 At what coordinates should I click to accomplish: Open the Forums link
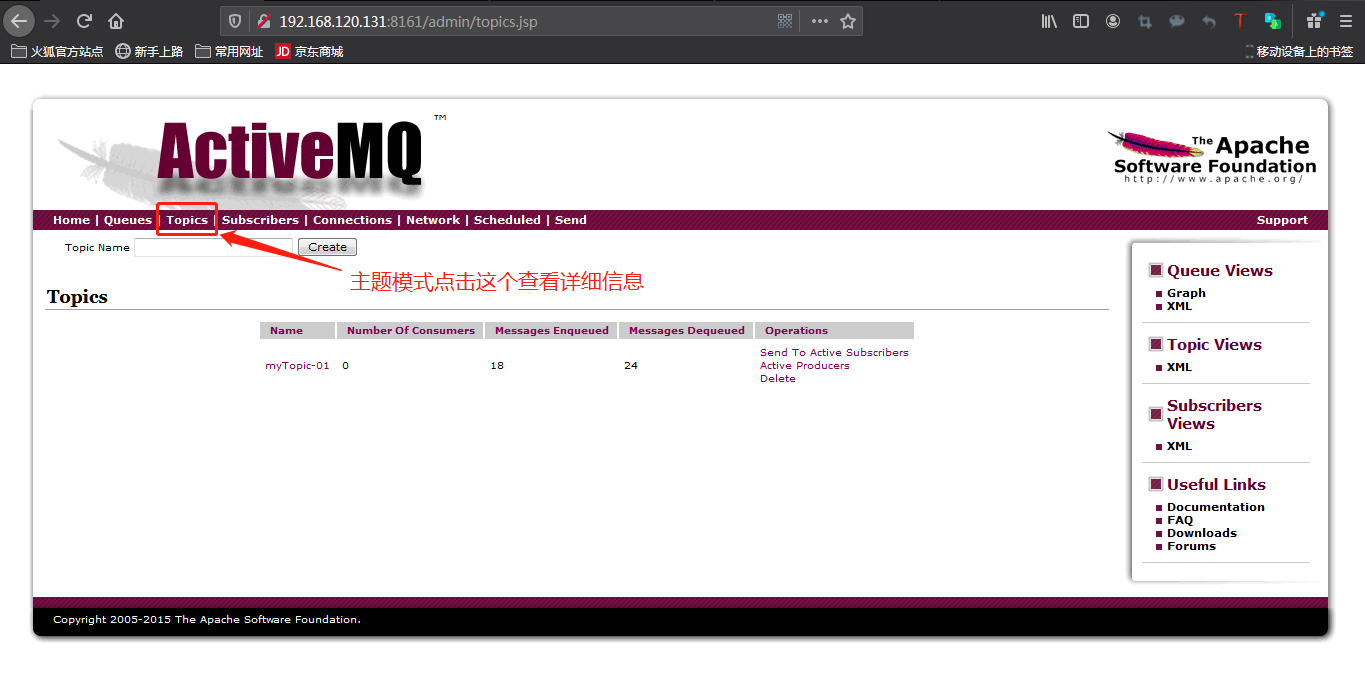coord(1191,546)
